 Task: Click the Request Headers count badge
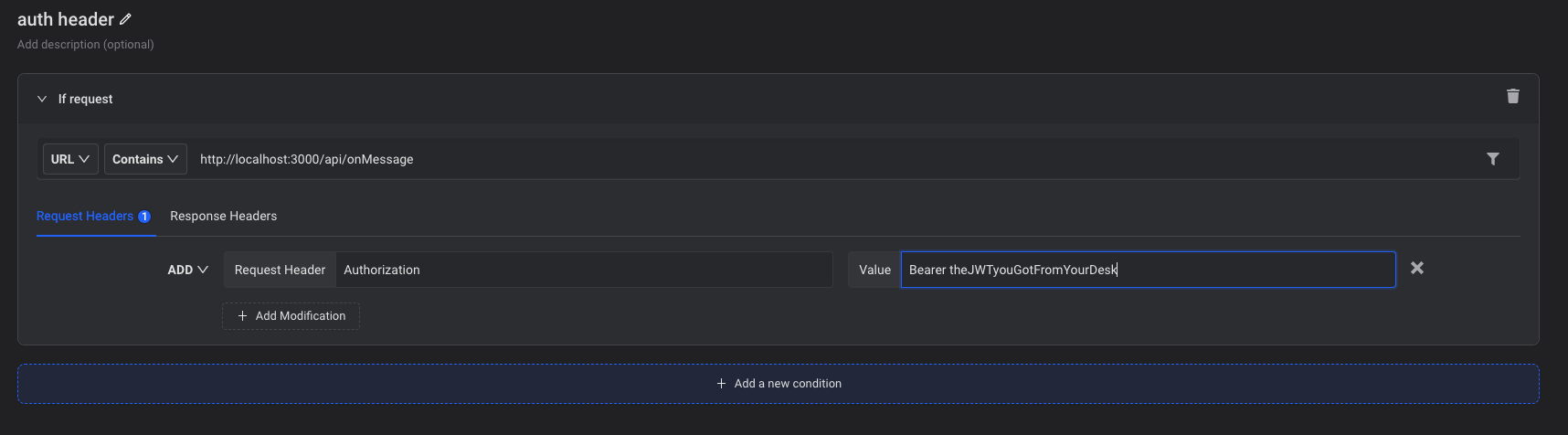(x=144, y=217)
